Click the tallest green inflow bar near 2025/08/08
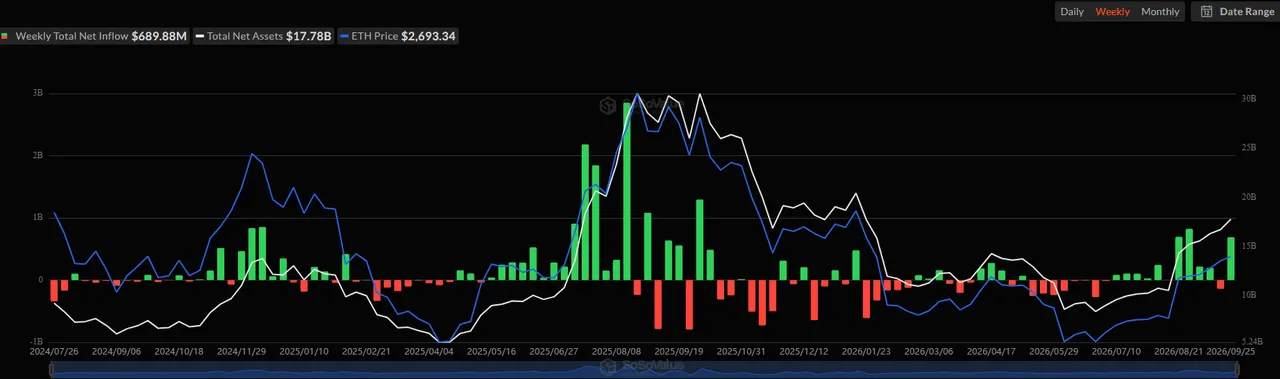The width and height of the screenshot is (1280, 379). [x=627, y=190]
